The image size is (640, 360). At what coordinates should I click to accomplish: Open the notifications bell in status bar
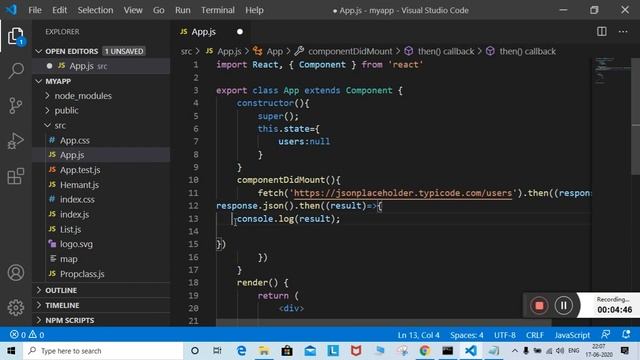[x=626, y=335]
